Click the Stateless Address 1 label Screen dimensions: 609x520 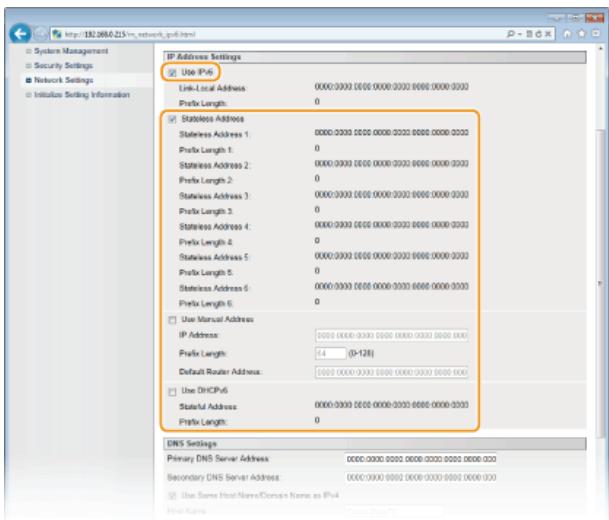coord(214,134)
